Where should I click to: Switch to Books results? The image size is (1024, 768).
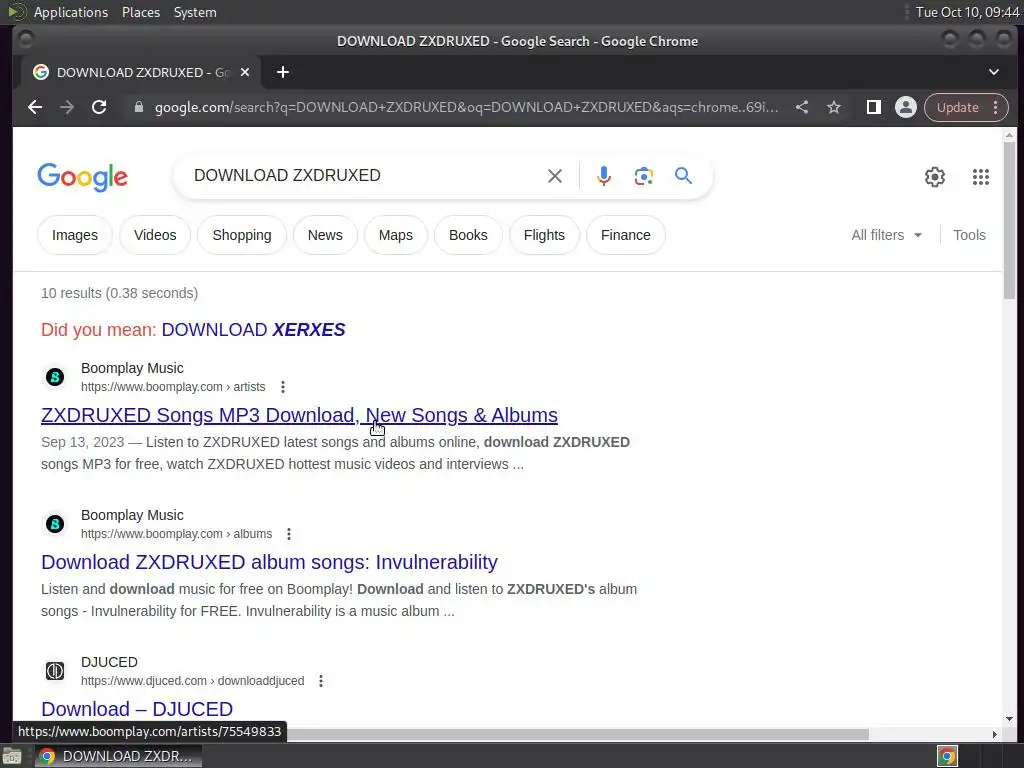pyautogui.click(x=468, y=235)
